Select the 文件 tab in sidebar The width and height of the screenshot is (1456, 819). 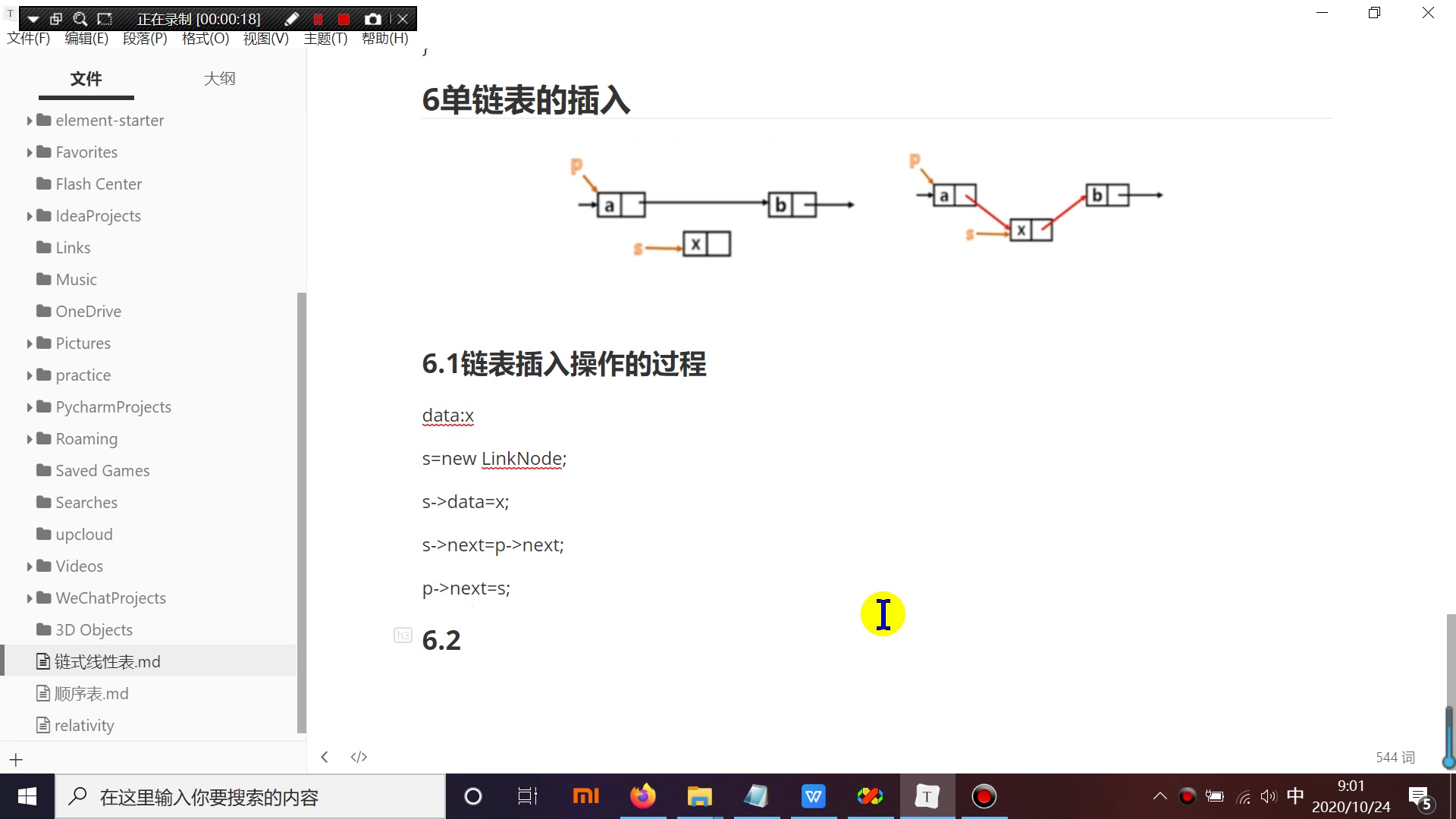click(x=85, y=78)
